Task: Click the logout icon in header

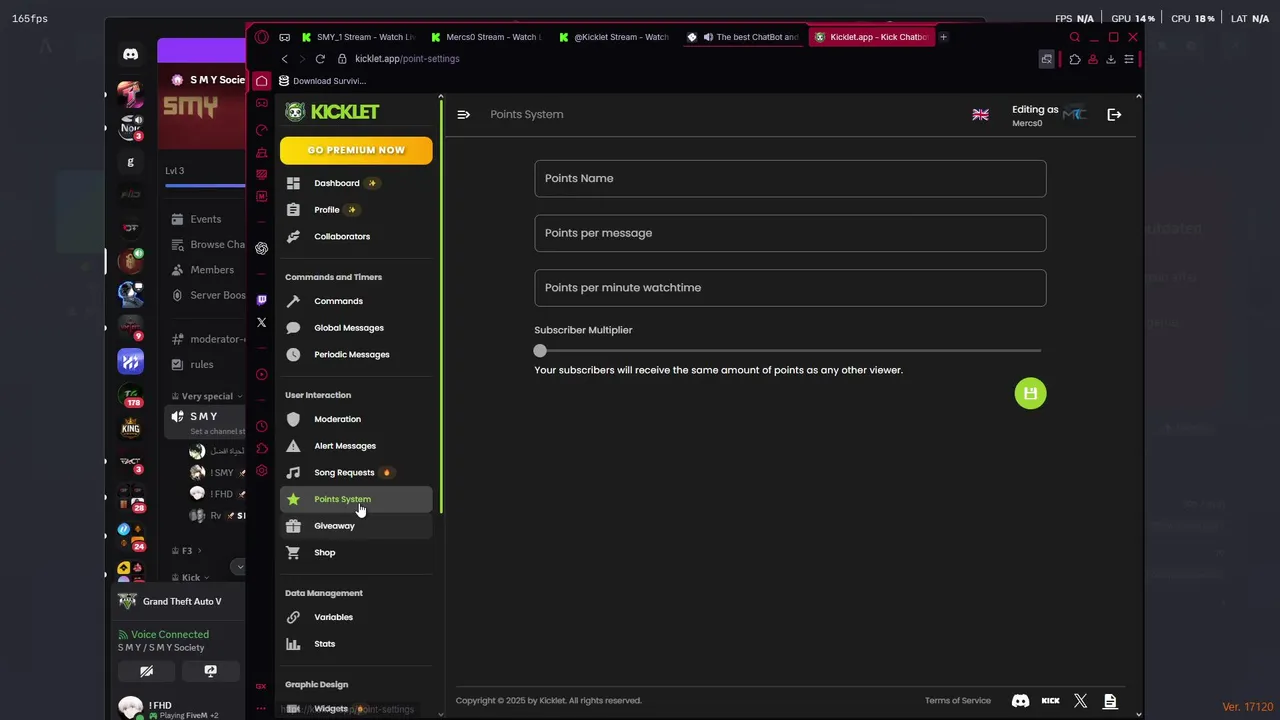Action: click(x=1114, y=115)
